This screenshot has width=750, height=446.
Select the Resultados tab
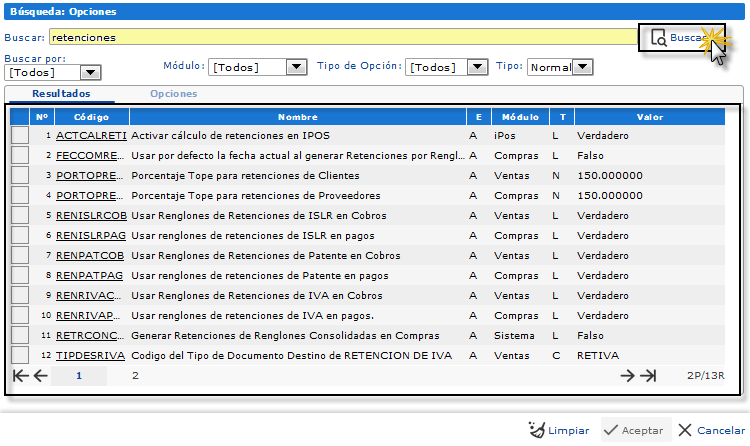pyautogui.click(x=61, y=94)
